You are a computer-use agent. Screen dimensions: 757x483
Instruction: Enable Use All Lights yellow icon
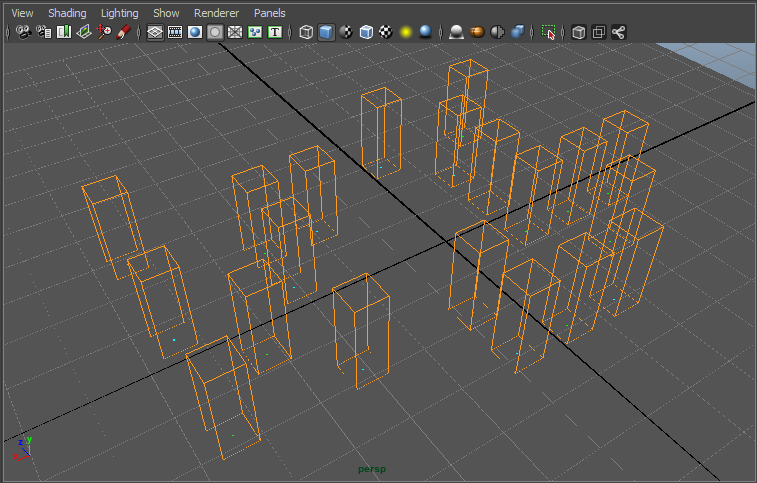click(x=406, y=32)
